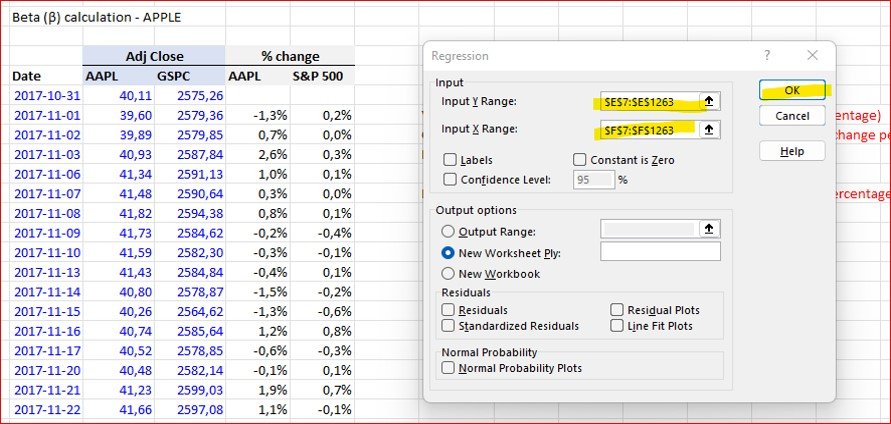Enable the Labels checkbox
This screenshot has height=424, width=891.
[x=450, y=160]
